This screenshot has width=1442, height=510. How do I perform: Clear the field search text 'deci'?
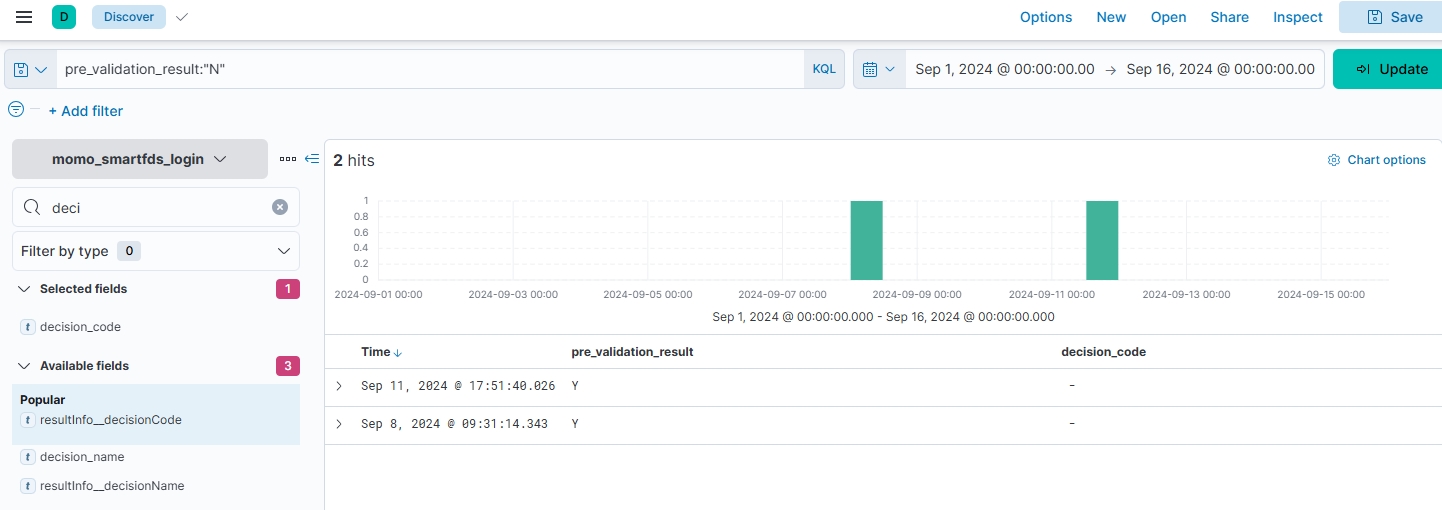pyautogui.click(x=280, y=207)
